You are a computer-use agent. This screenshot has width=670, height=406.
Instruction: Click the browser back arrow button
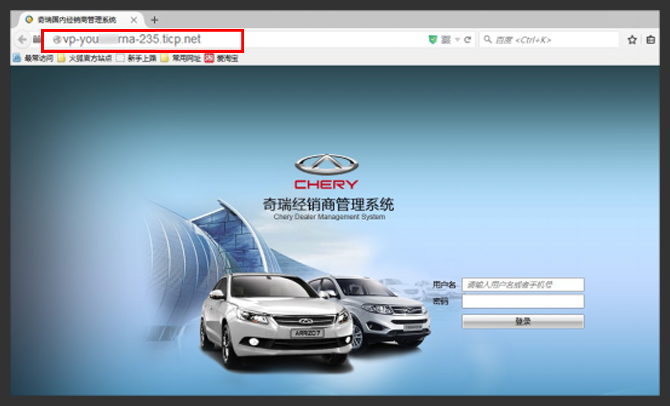tap(22, 40)
